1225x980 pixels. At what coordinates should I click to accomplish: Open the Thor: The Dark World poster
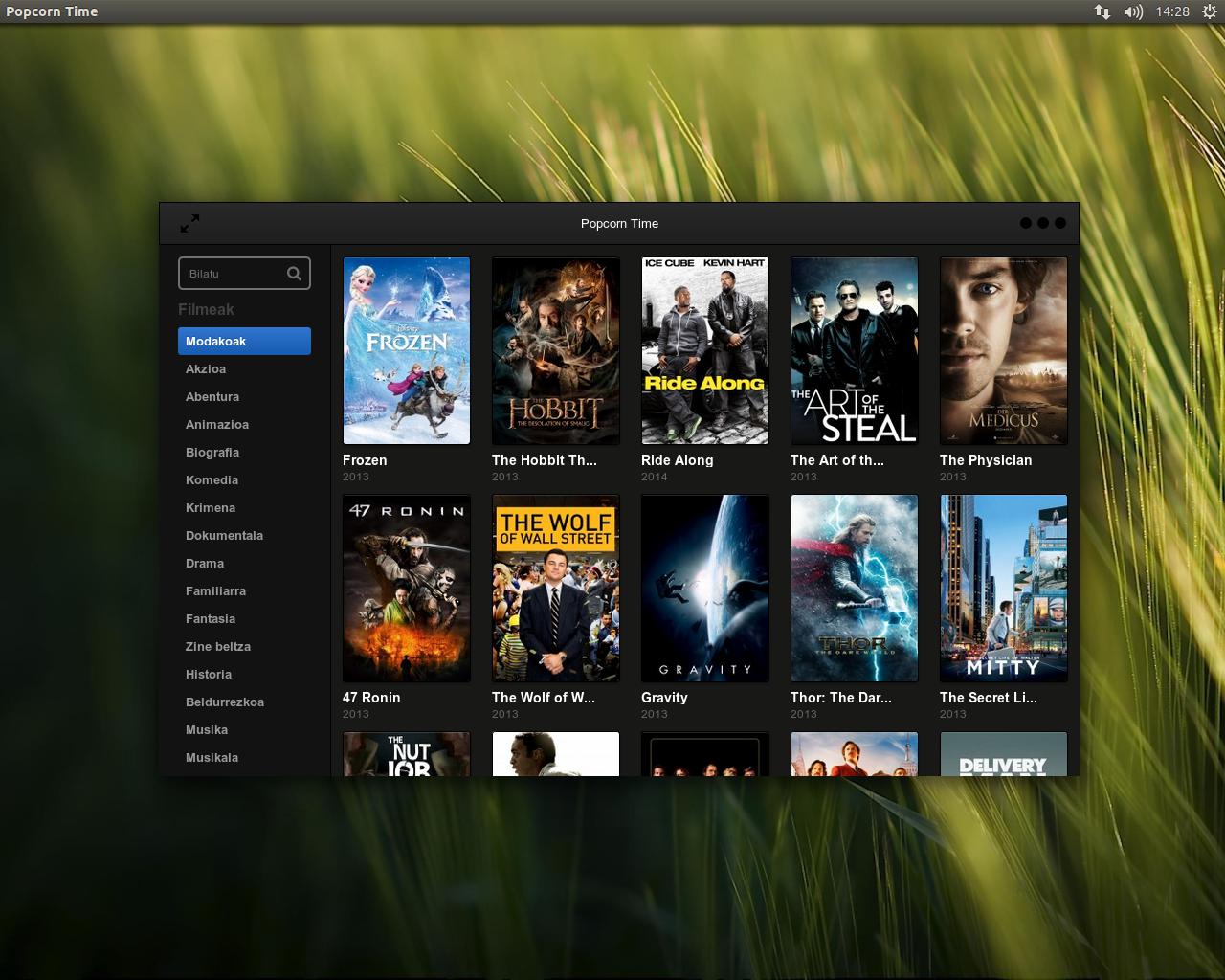855,588
